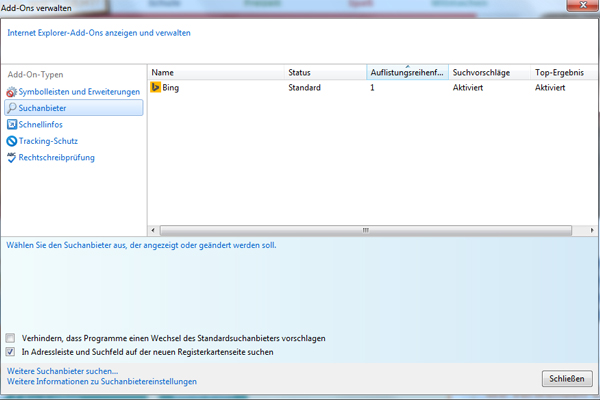Sort list by Name column header
The image size is (600, 400).
click(215, 73)
